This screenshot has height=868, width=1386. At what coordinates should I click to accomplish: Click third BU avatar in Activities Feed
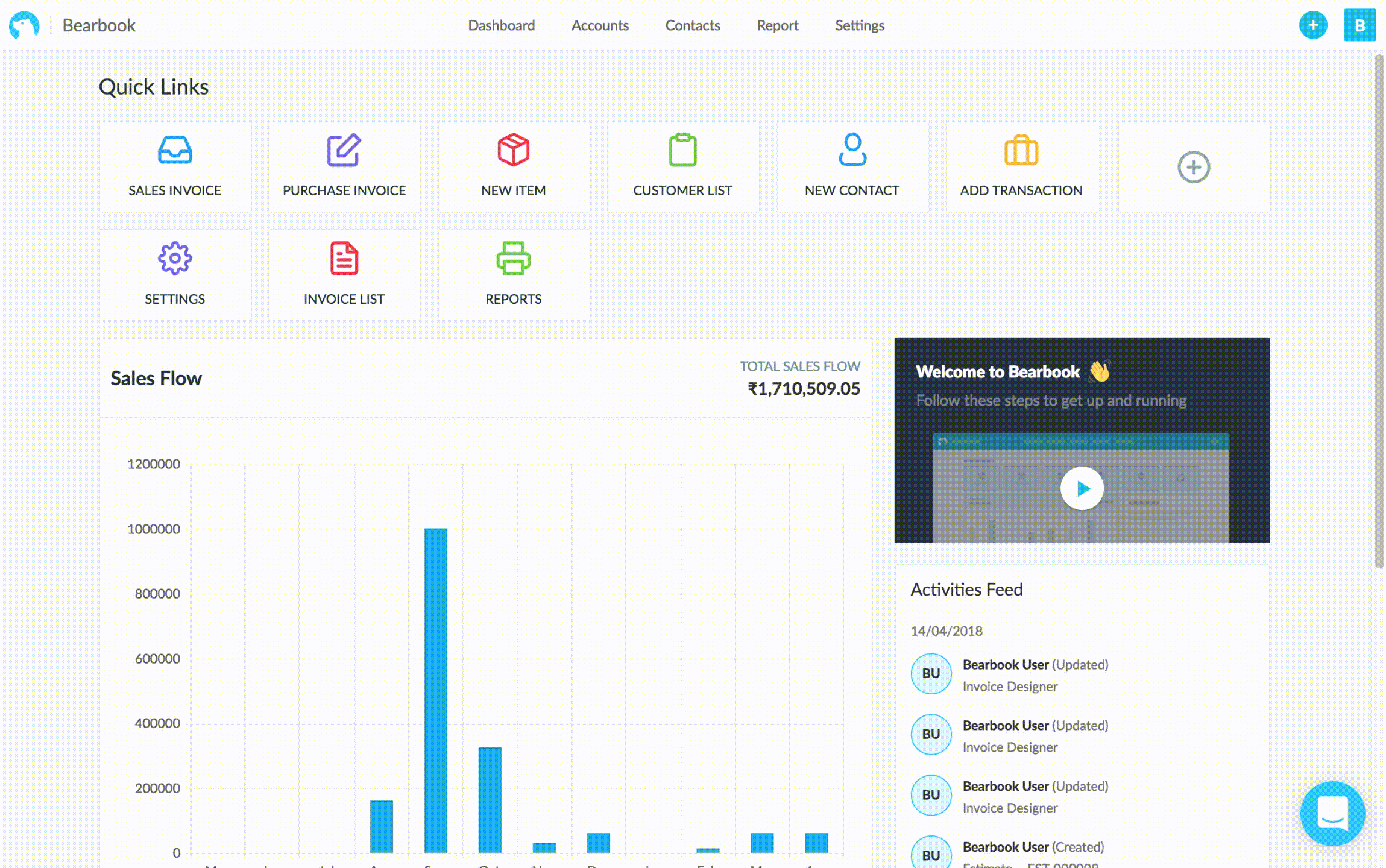(931, 795)
